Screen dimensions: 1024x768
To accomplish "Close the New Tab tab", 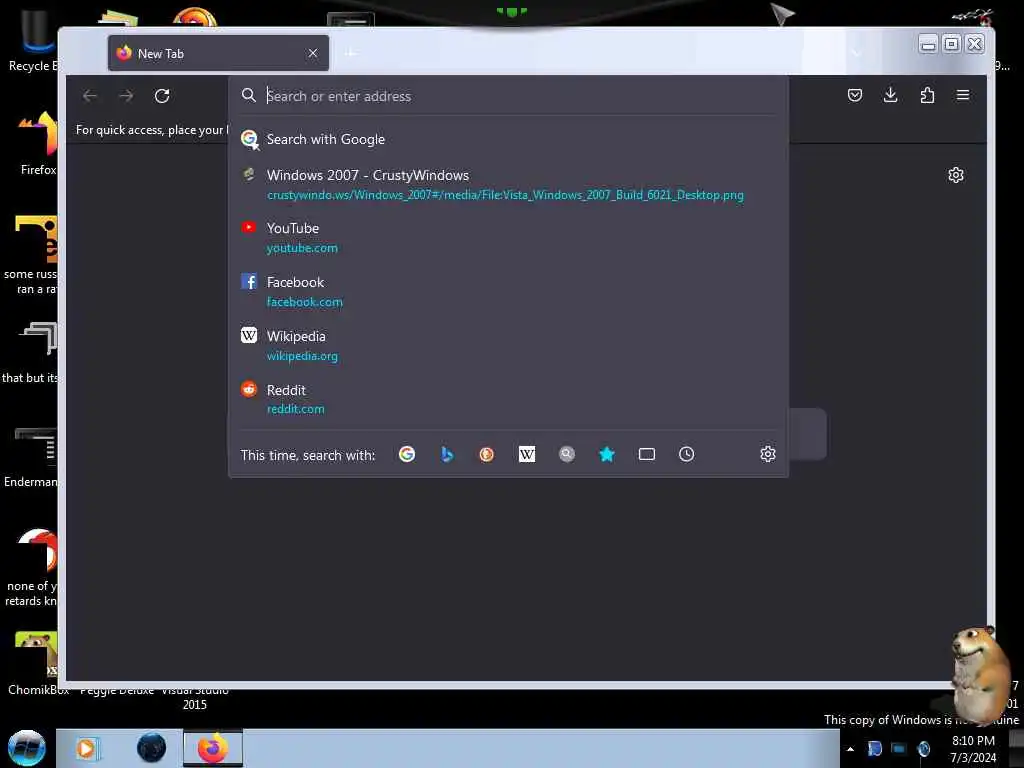I will coord(313,53).
